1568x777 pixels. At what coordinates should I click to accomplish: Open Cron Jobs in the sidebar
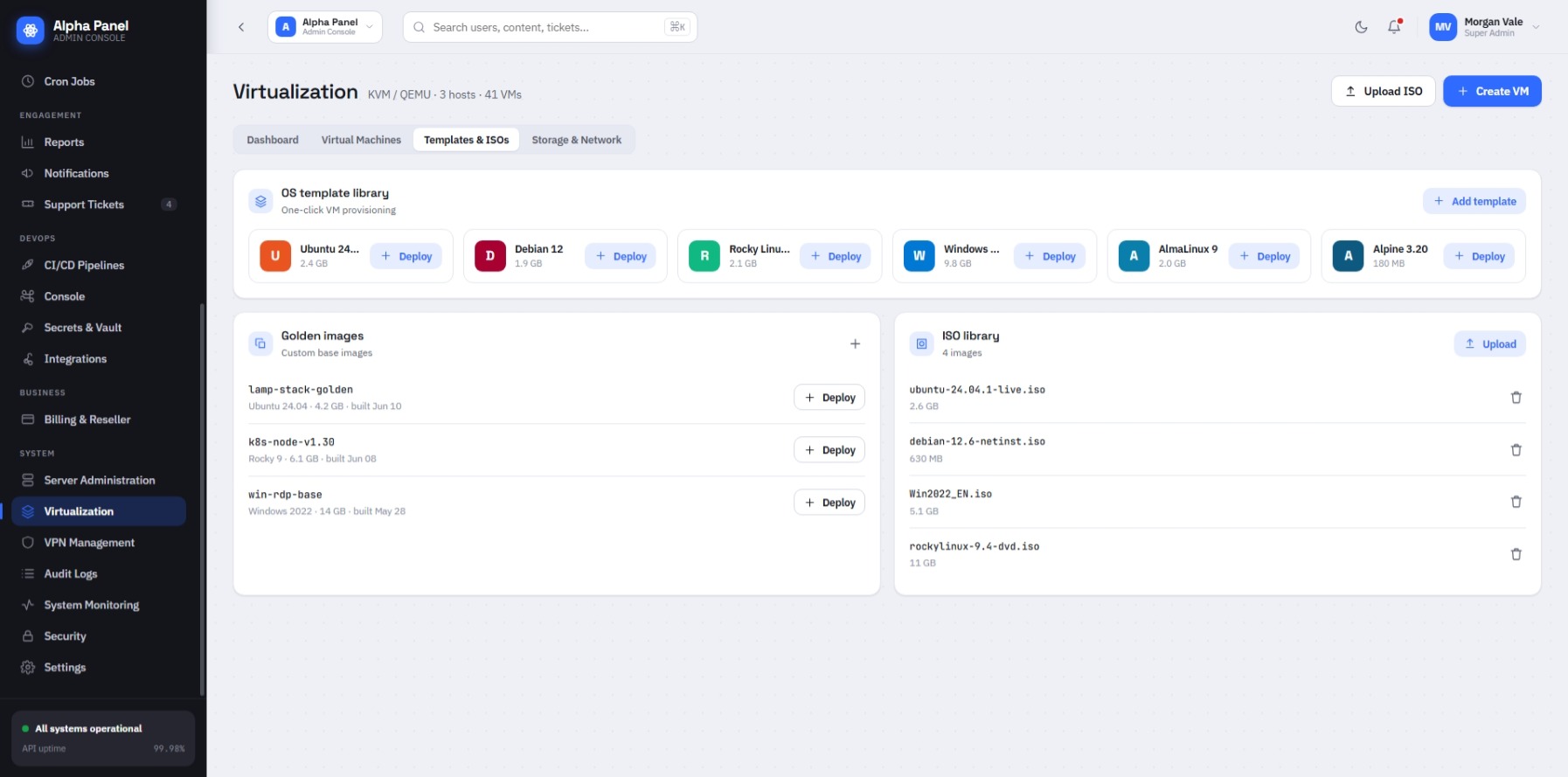click(99, 81)
